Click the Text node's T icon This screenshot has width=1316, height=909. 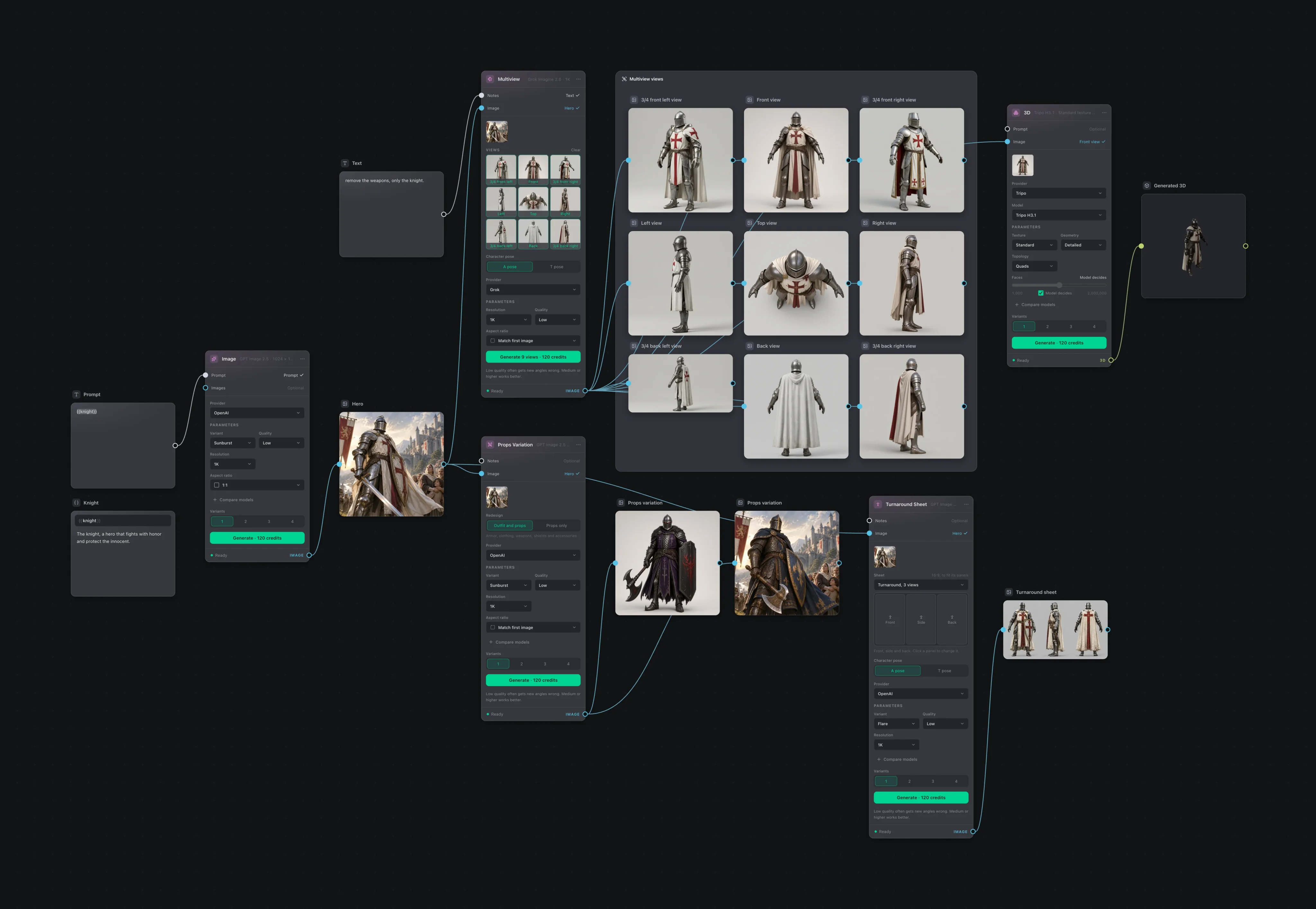[345, 164]
